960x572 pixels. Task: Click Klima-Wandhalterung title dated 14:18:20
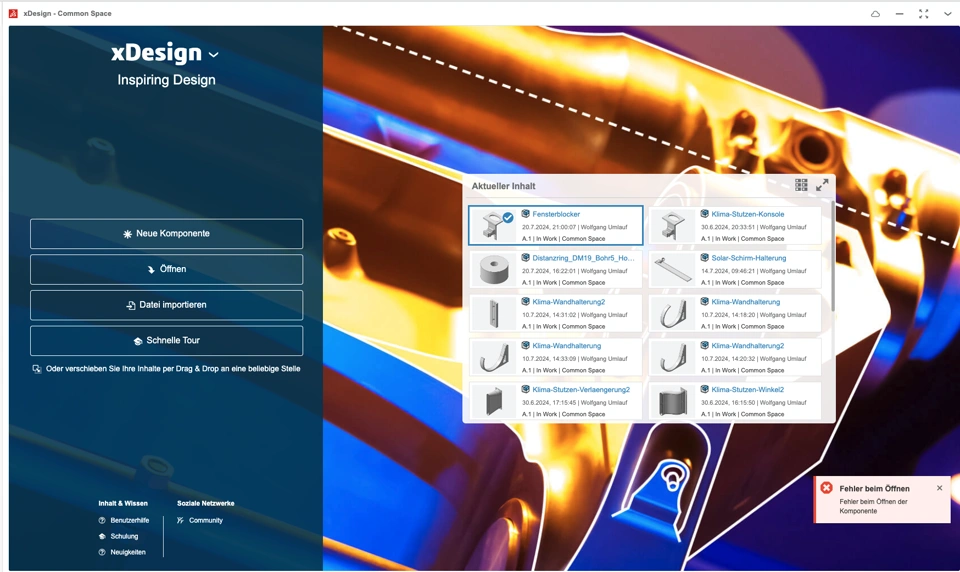[746, 302]
